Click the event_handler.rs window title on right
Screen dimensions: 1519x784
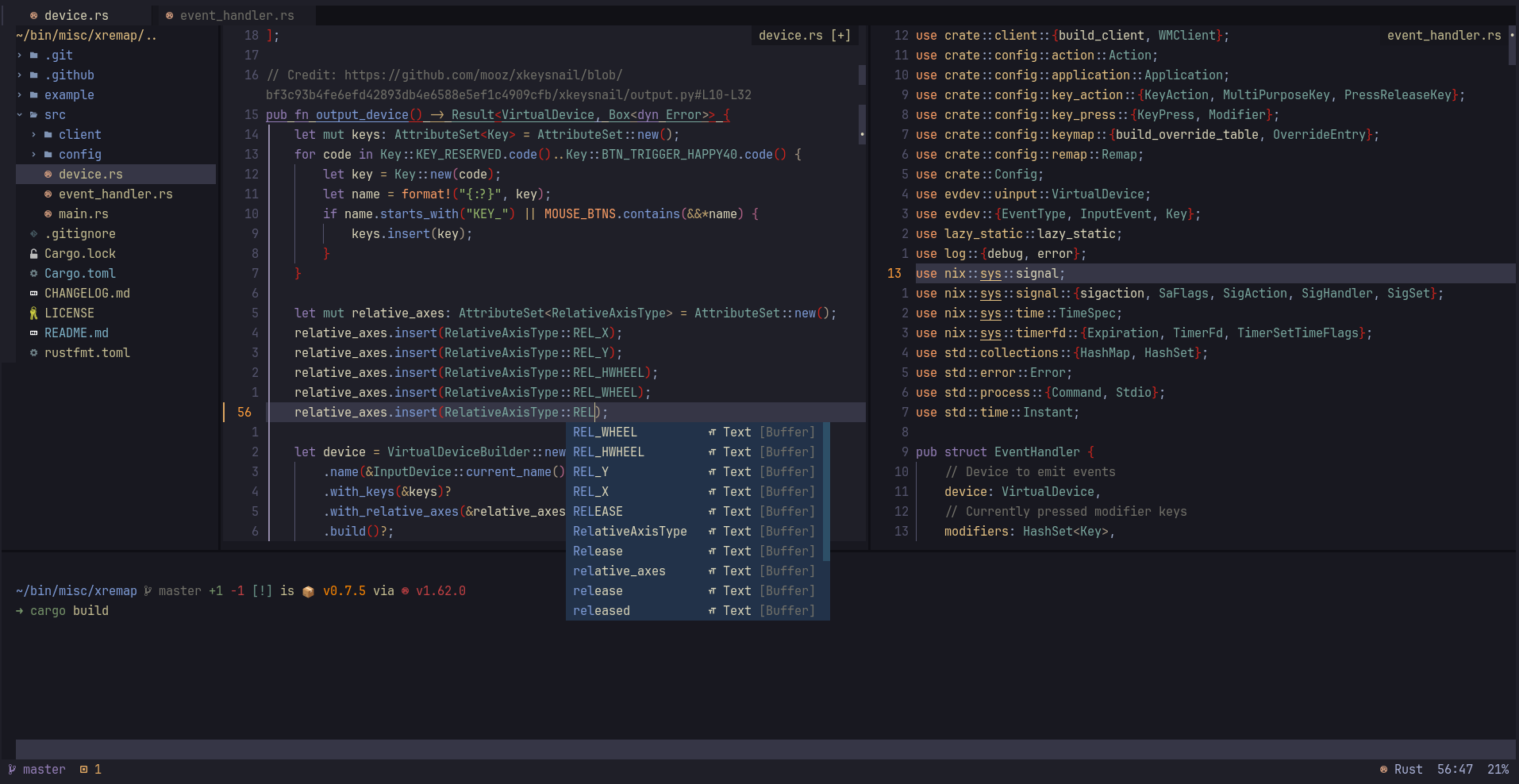(1444, 35)
